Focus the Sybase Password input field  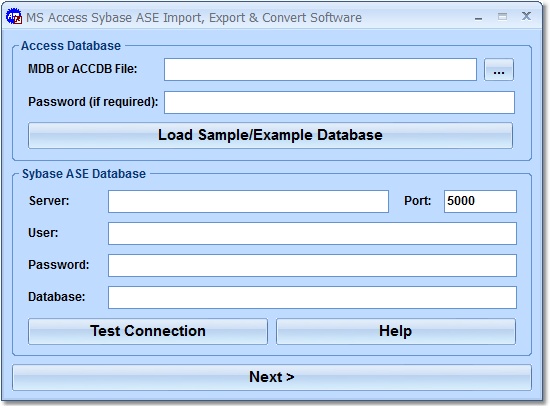point(312,265)
